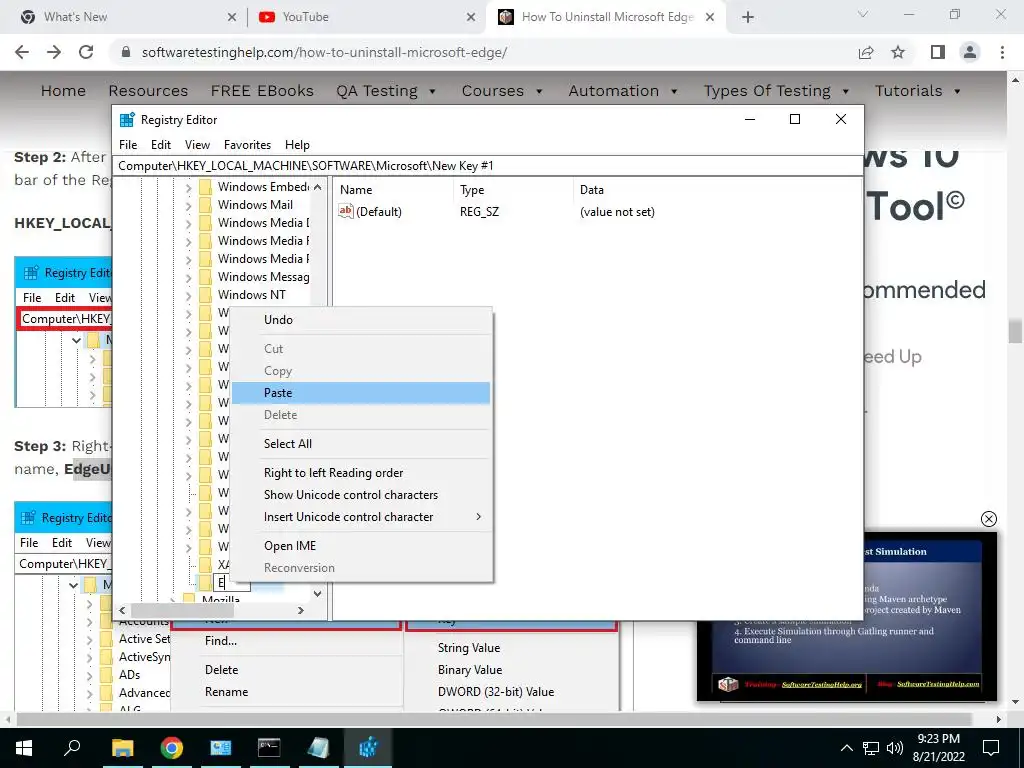Expand the Windows Messaging tree node
The width and height of the screenshot is (1024, 768).
tap(188, 278)
